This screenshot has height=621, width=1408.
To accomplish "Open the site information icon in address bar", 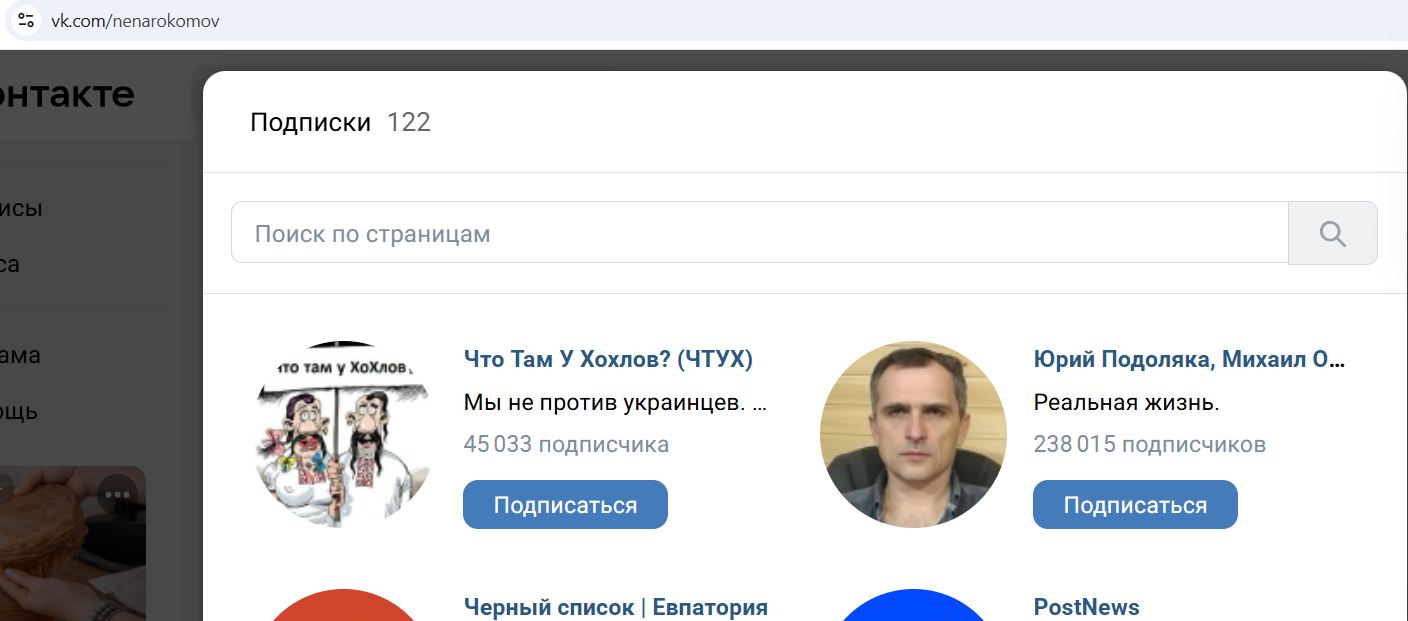I will (x=25, y=20).
